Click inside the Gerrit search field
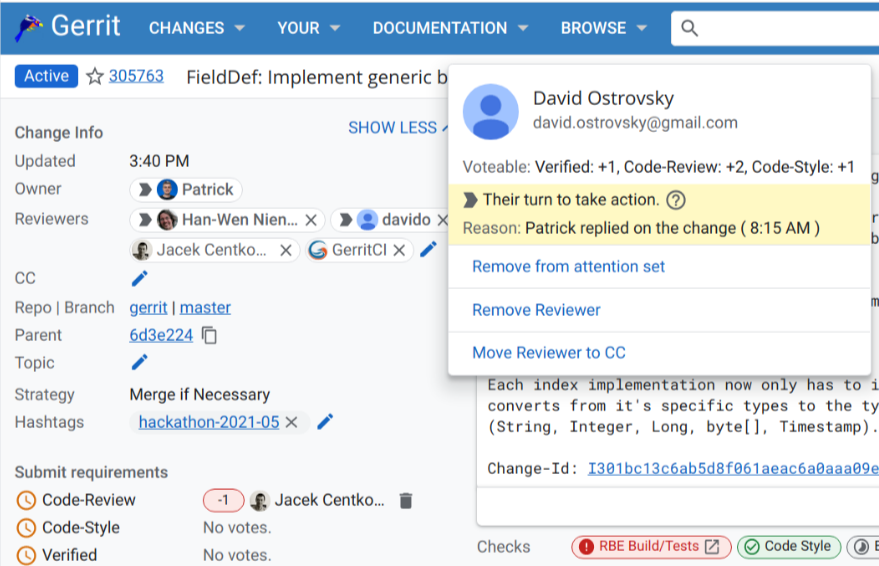This screenshot has width=879, height=566. coord(780,28)
